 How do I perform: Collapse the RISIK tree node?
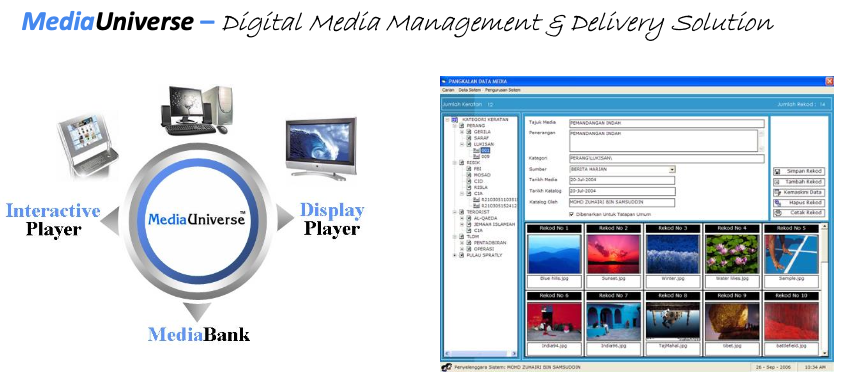[x=454, y=162]
